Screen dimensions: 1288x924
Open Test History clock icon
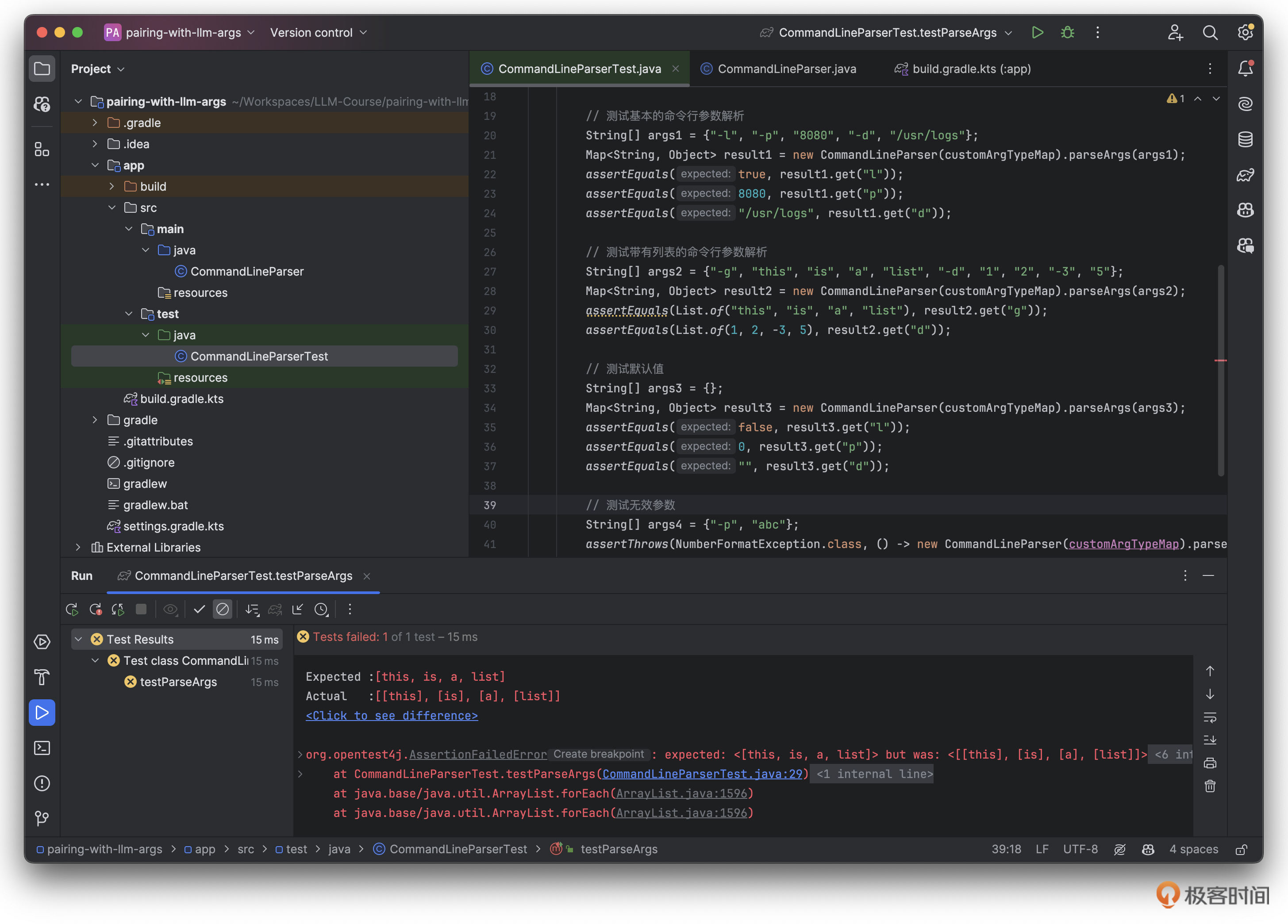321,610
